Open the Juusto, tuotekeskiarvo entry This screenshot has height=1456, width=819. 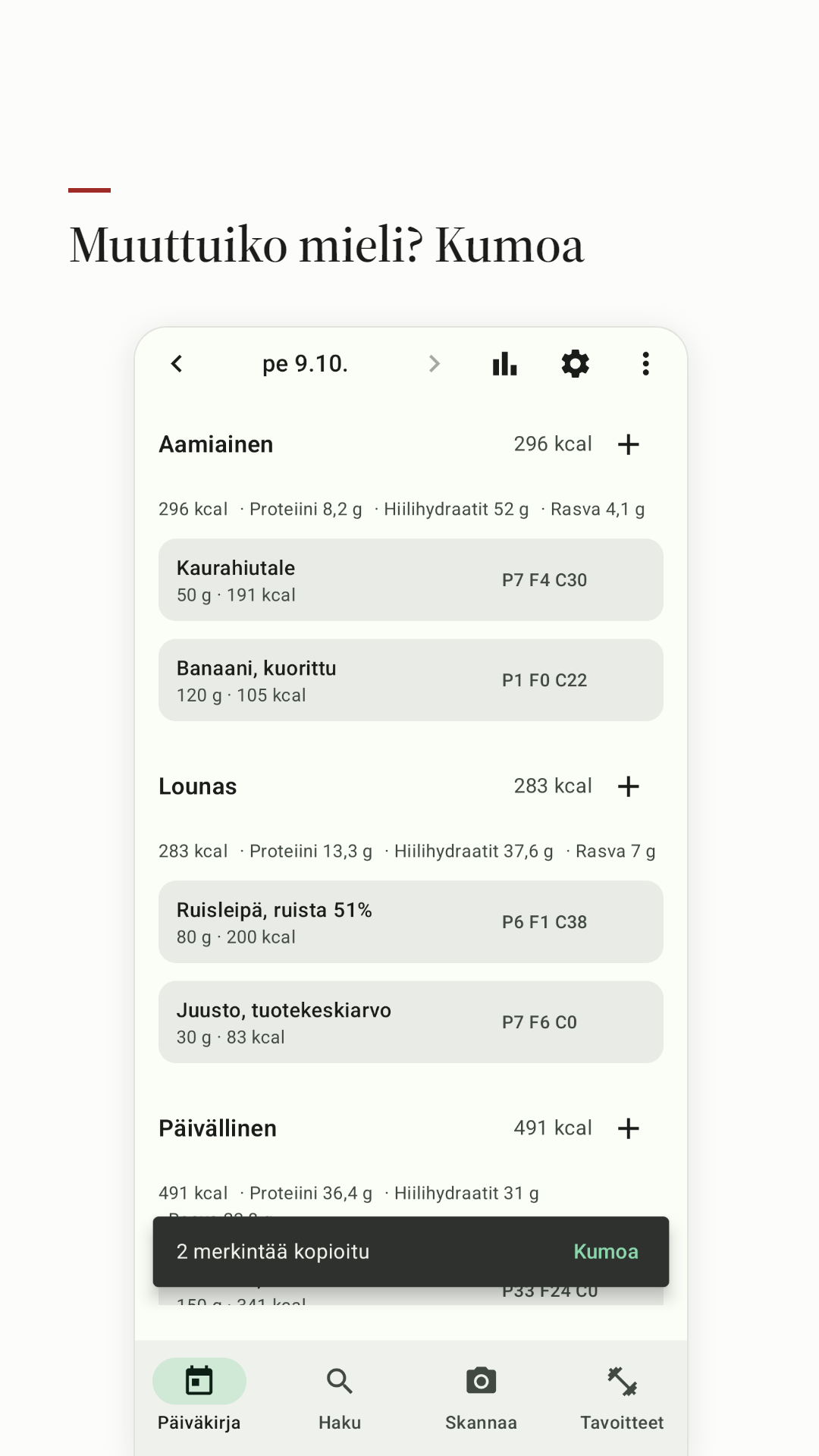click(411, 1022)
